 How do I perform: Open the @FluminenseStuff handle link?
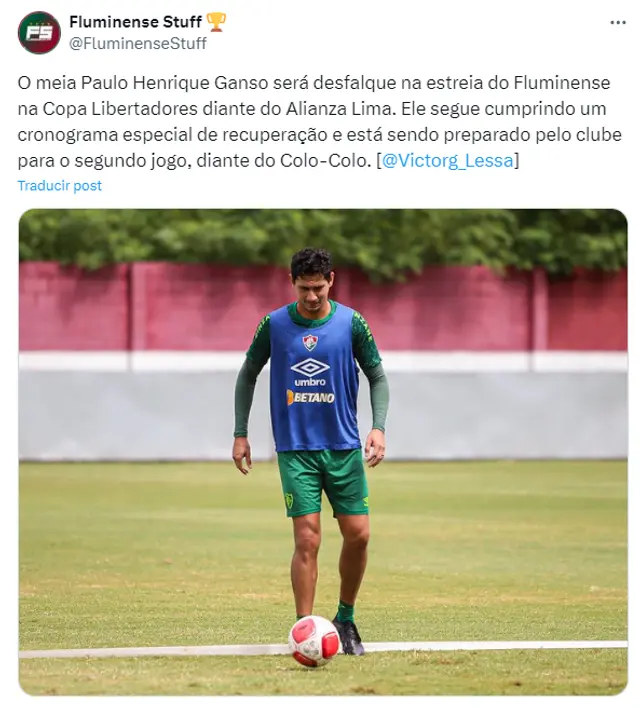point(138,43)
